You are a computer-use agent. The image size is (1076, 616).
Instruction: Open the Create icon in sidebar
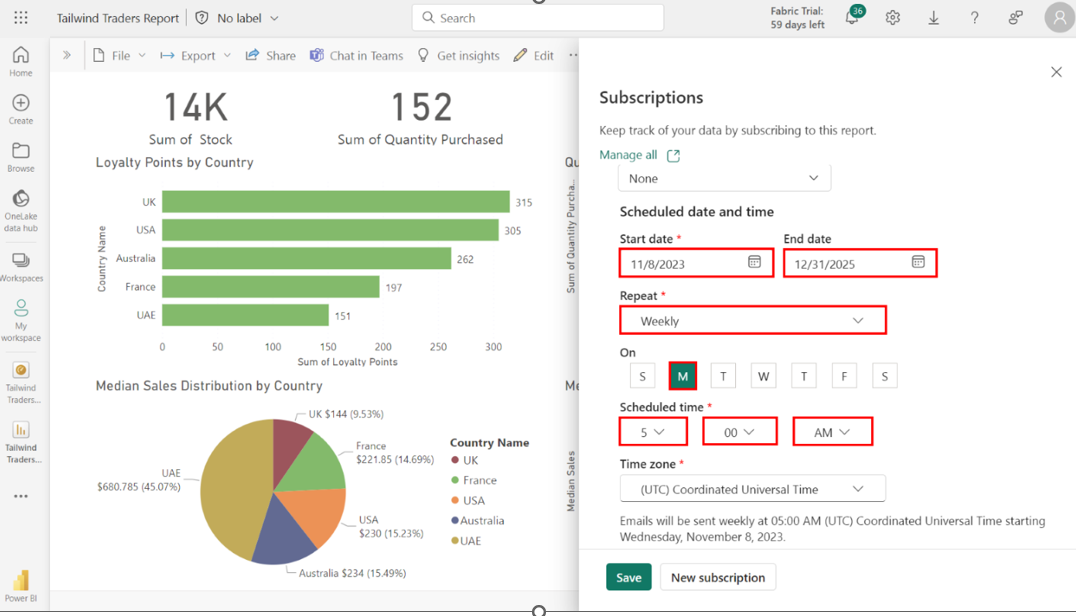(21, 109)
